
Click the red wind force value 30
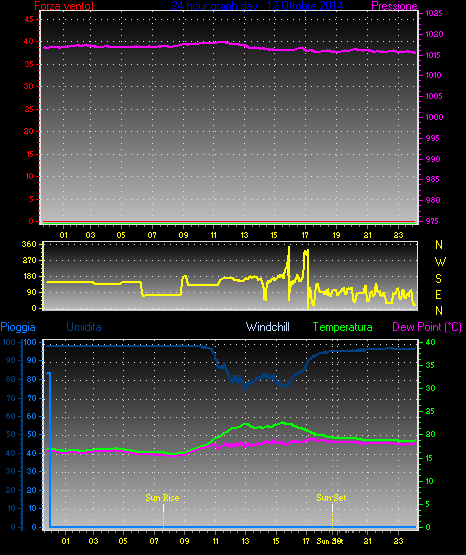[29, 86]
